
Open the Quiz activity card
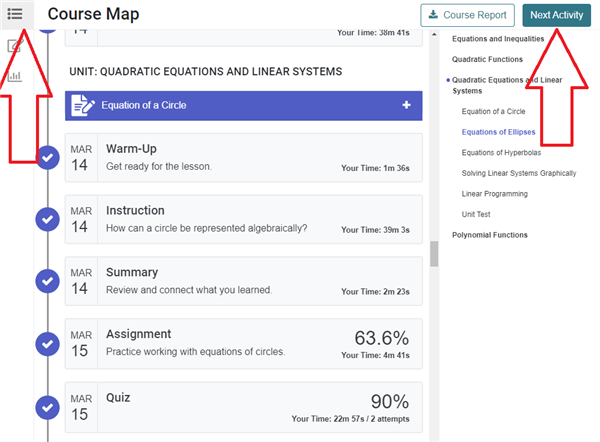pos(244,407)
